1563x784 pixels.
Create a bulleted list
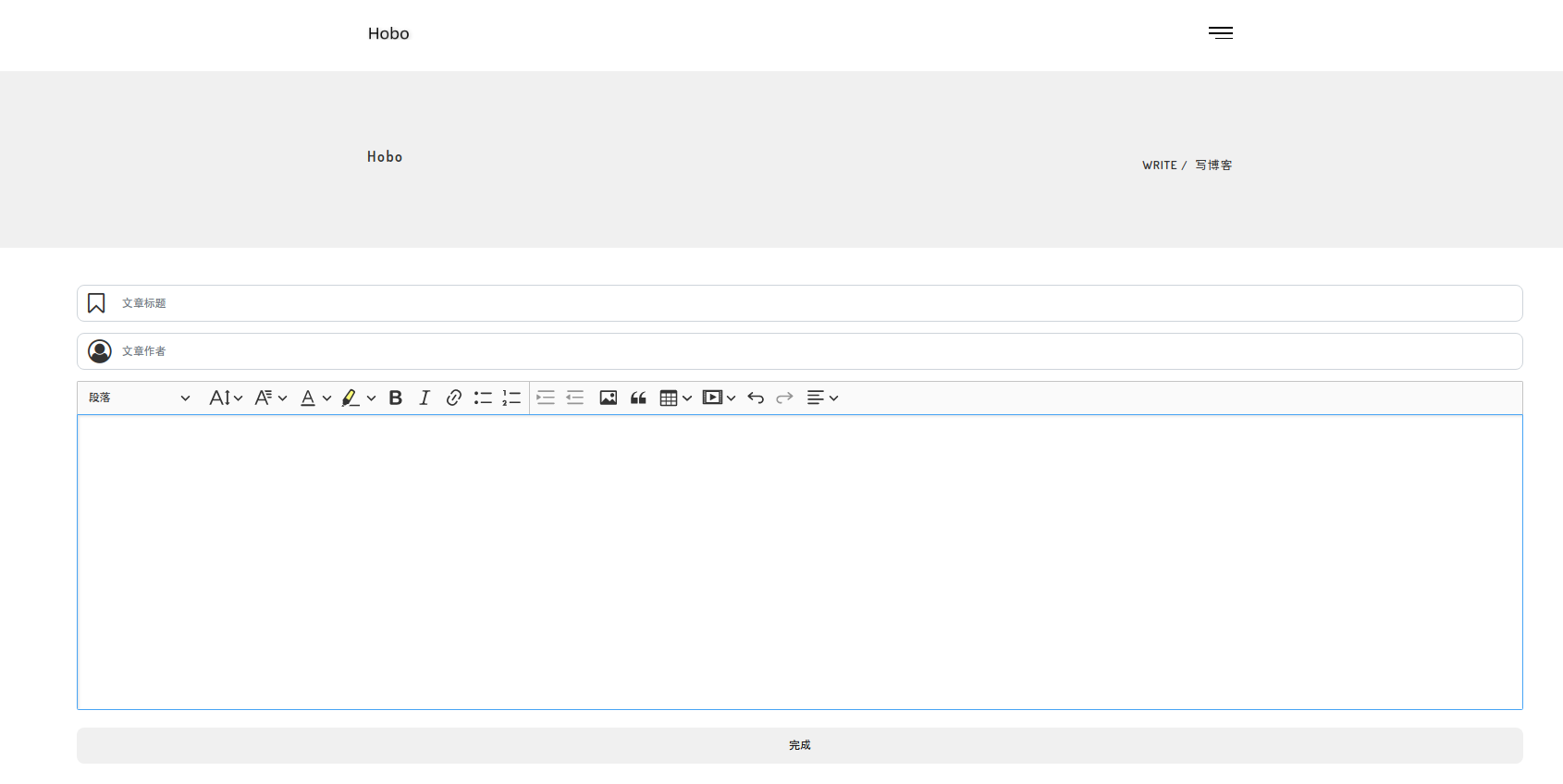coord(483,398)
